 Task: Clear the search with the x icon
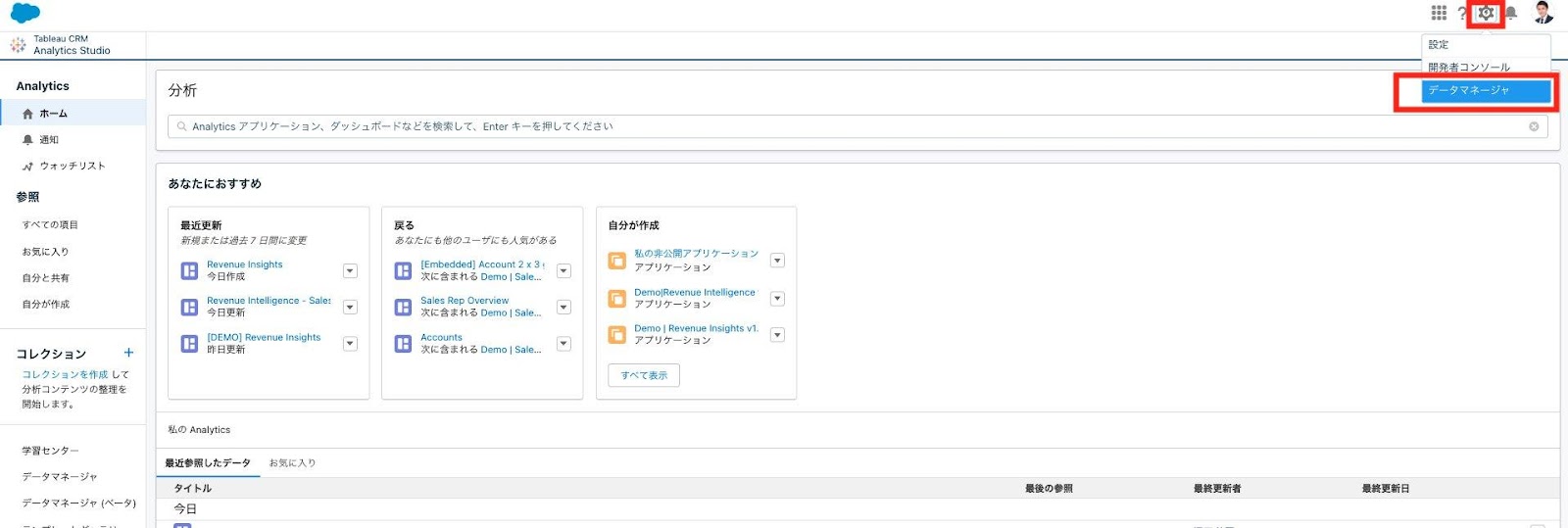click(x=1534, y=126)
